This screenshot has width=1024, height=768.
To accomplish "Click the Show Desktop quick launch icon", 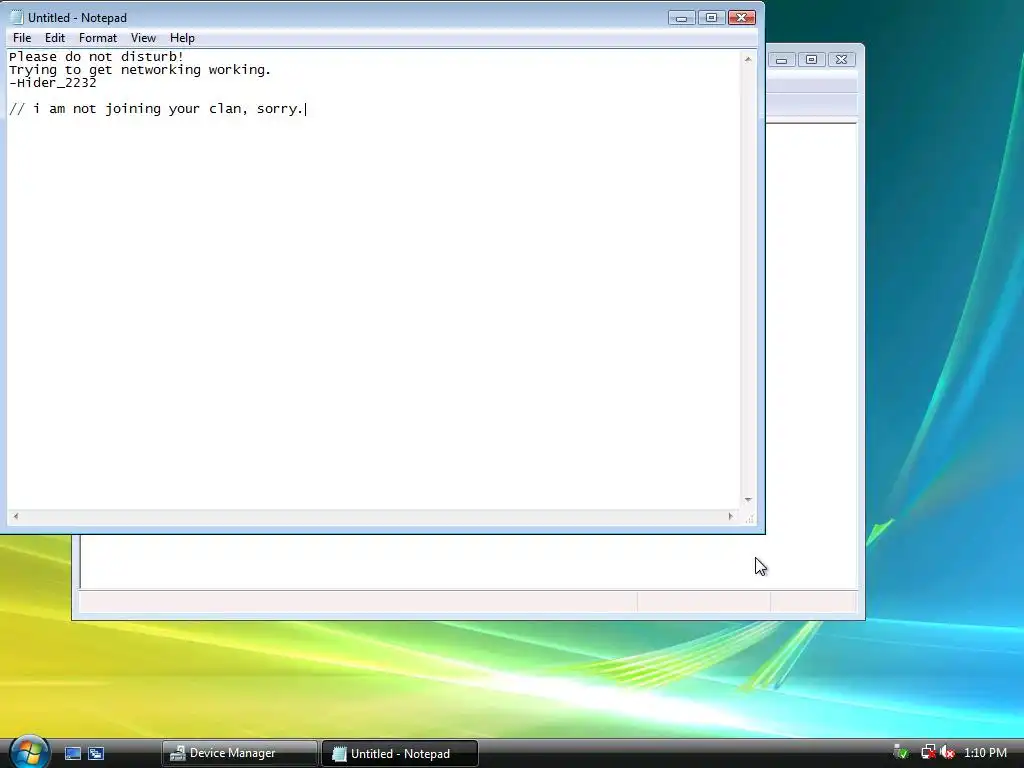I will (72, 753).
